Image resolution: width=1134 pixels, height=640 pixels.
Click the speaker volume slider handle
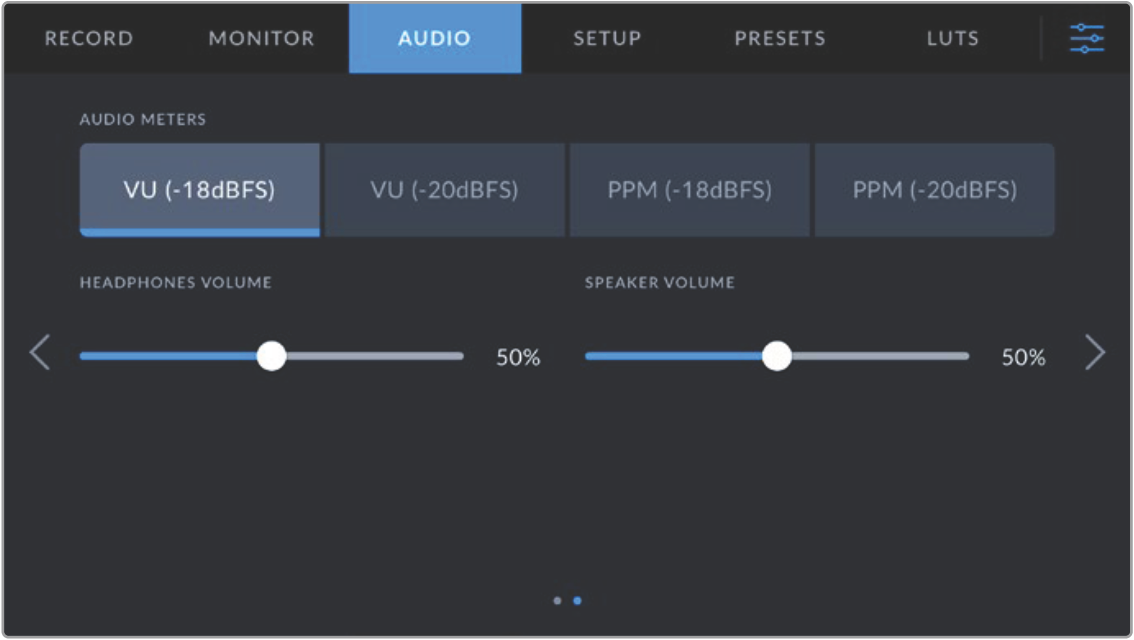tap(776, 356)
